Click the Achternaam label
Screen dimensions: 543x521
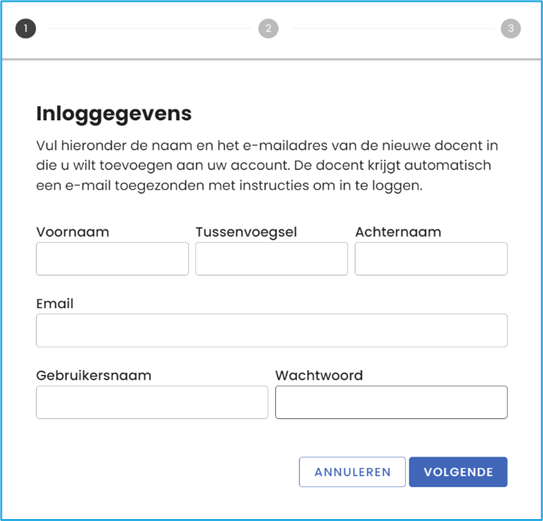tap(398, 232)
